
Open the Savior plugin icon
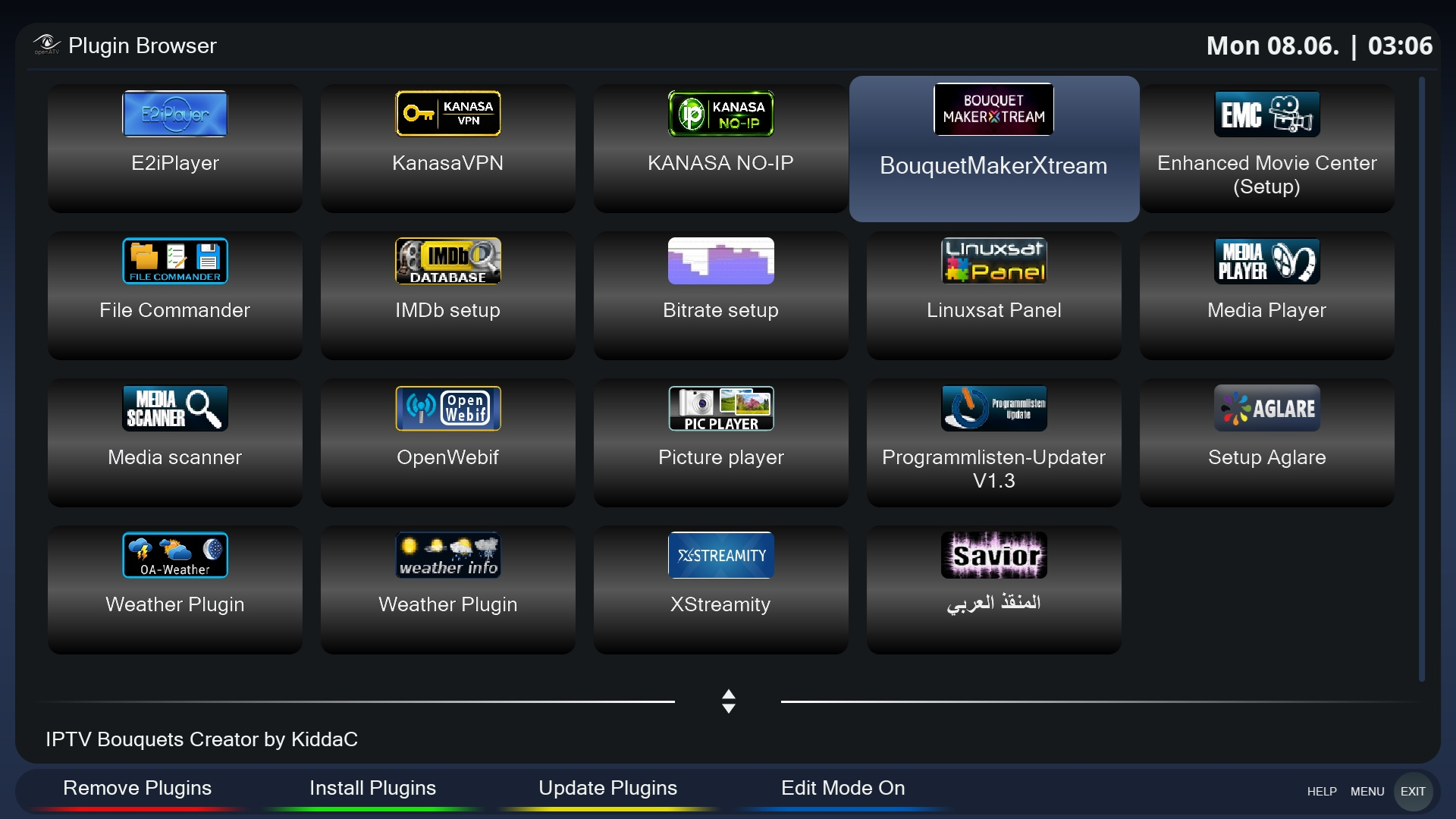click(x=994, y=555)
